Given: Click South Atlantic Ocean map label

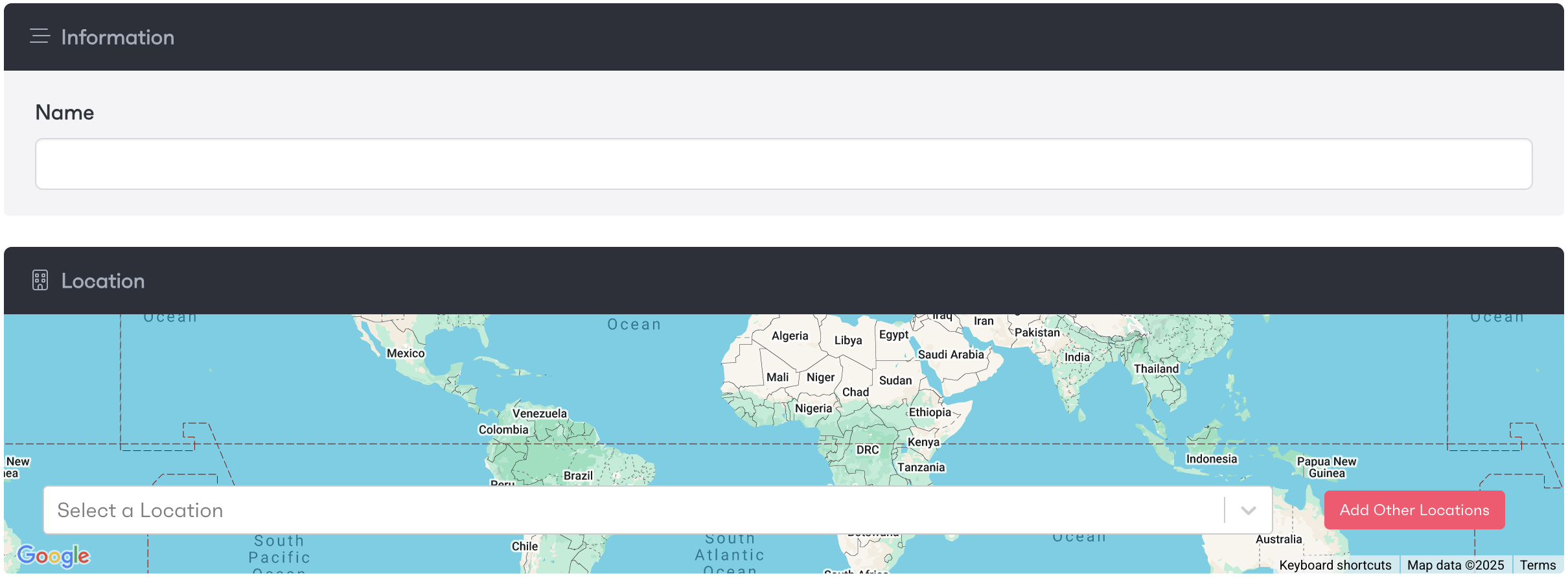Looking at the screenshot, I should click(730, 553).
